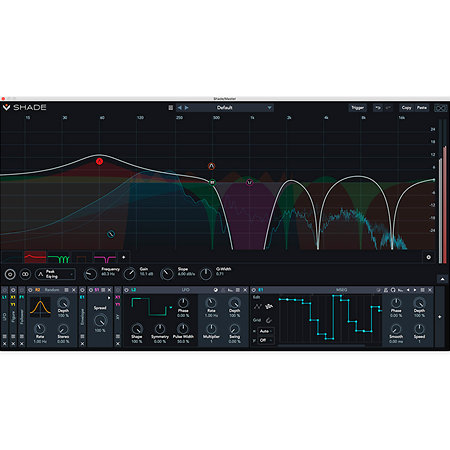Collapse the modulator panel with up arrow
The image size is (450, 450).
click(x=442, y=279)
